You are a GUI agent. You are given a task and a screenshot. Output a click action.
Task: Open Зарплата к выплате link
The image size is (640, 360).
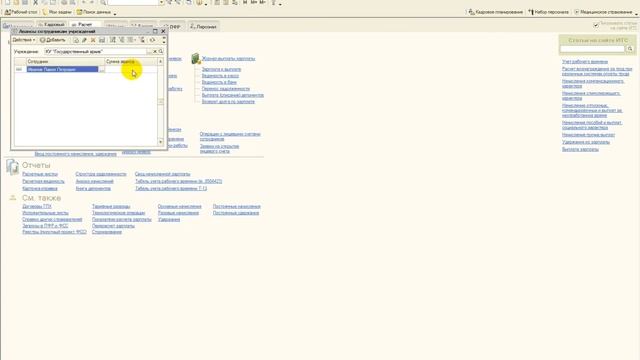tap(221, 69)
